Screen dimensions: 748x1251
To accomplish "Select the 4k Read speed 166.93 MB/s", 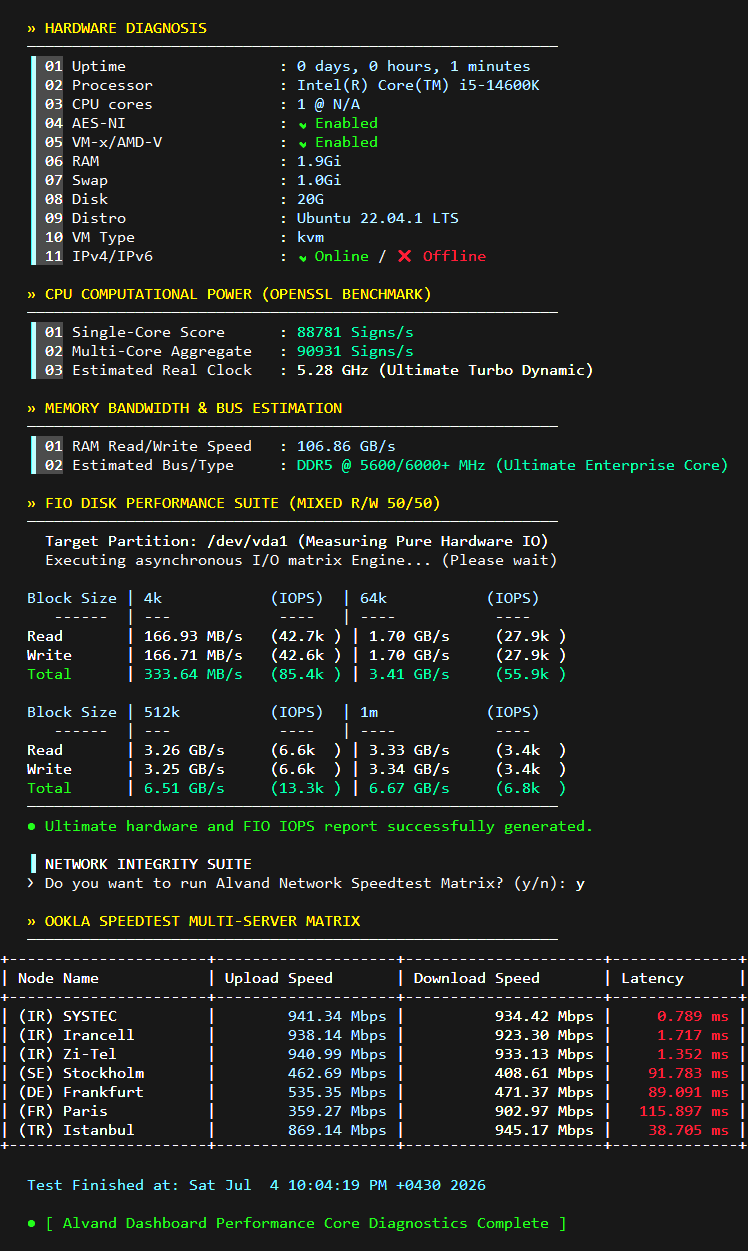I will tap(193, 636).
